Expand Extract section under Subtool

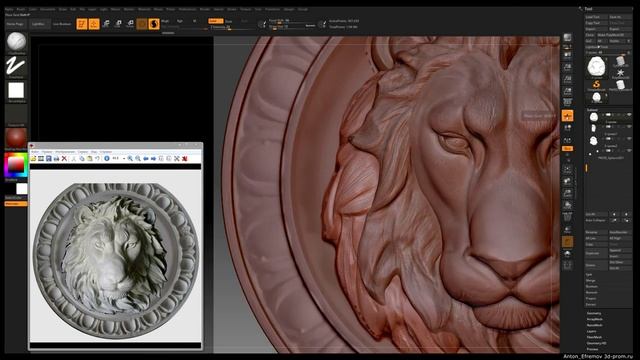pos(591,304)
